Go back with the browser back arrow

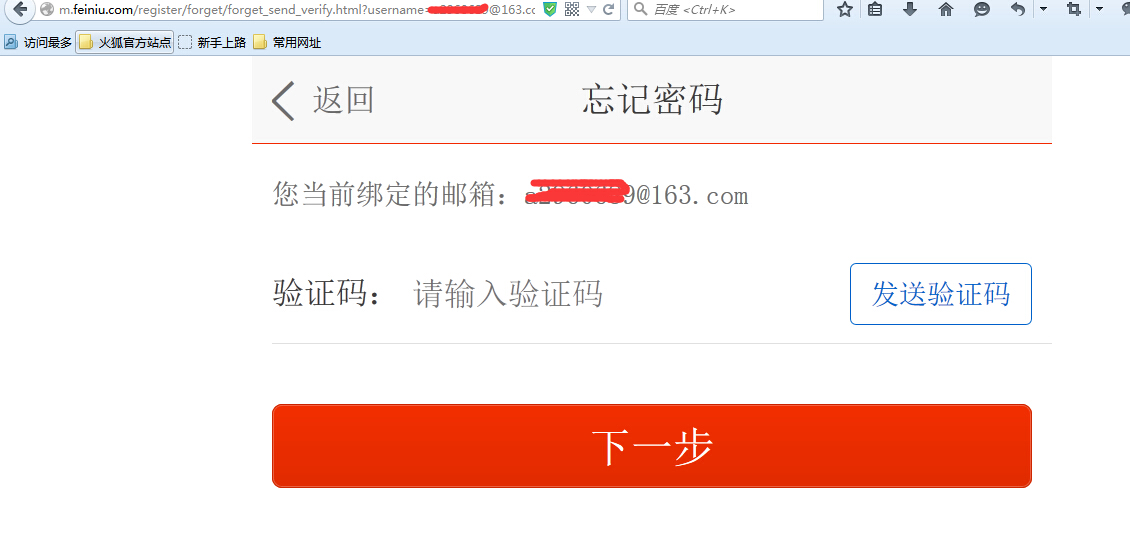pyautogui.click(x=19, y=9)
